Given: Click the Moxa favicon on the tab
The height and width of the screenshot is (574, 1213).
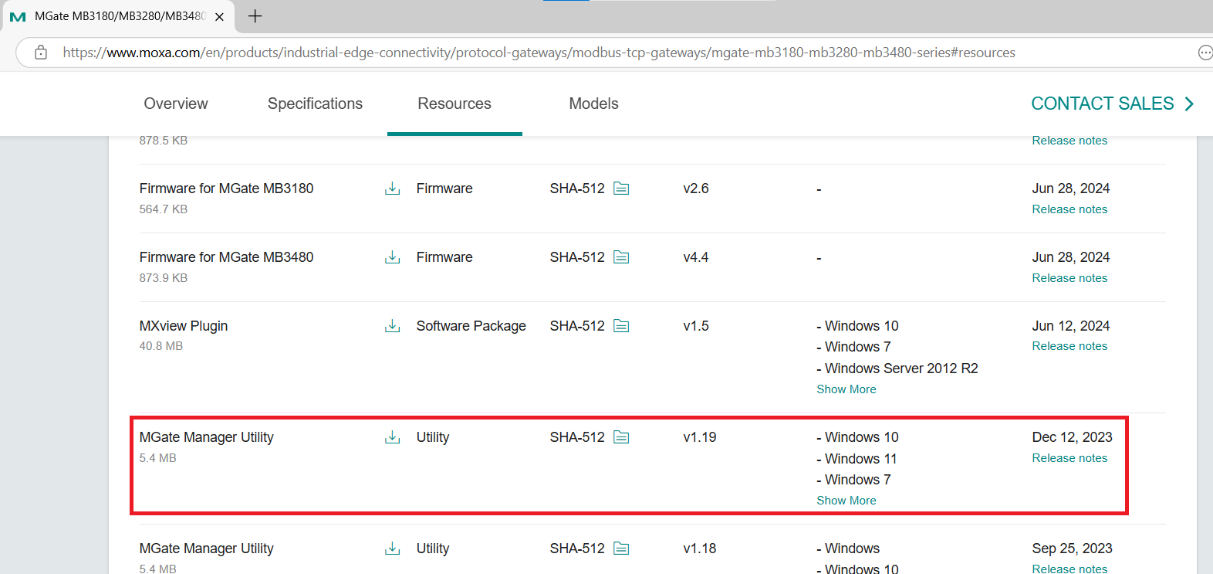Looking at the screenshot, I should 17,17.
